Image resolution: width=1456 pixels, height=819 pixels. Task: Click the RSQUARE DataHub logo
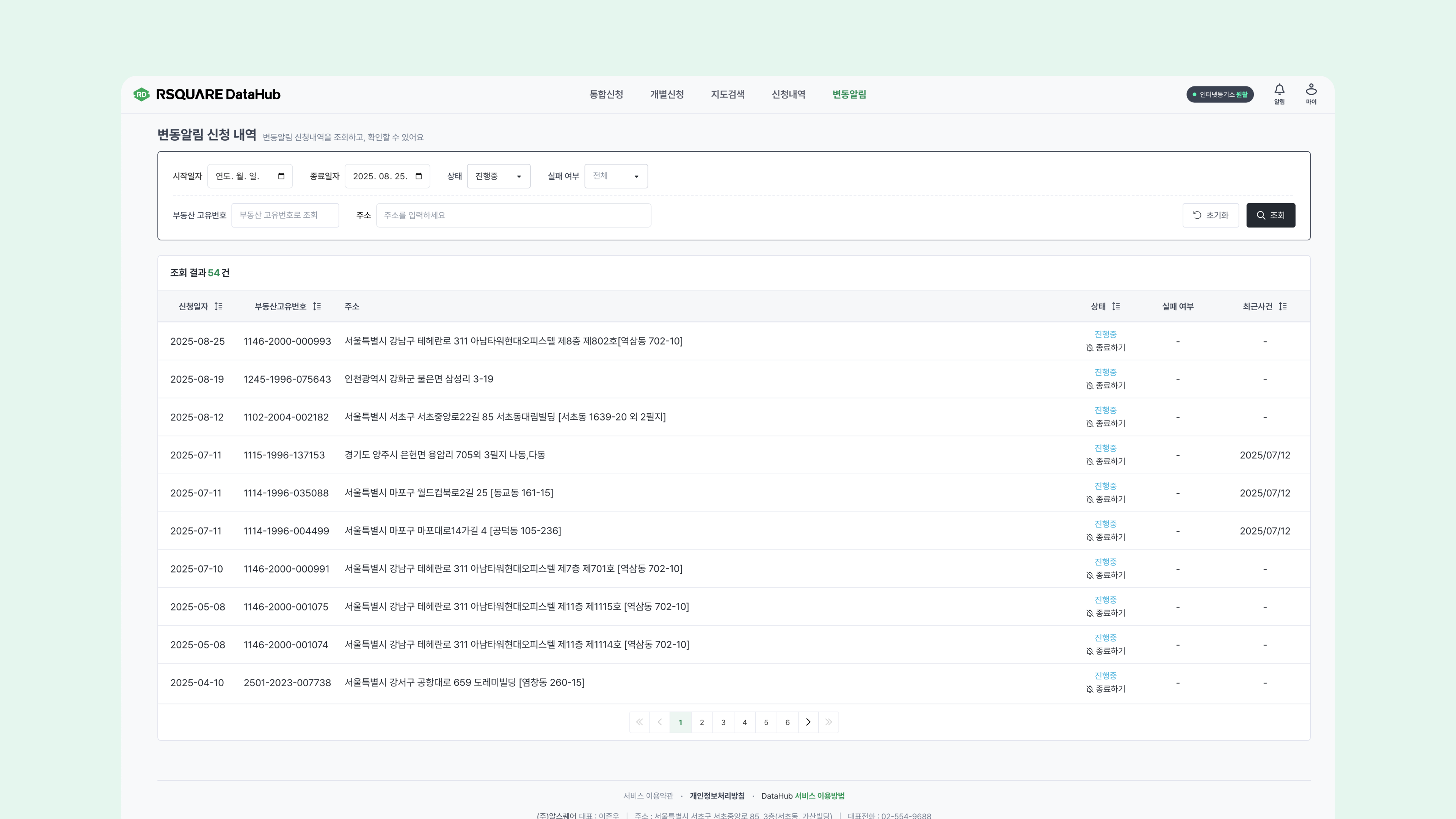[207, 94]
